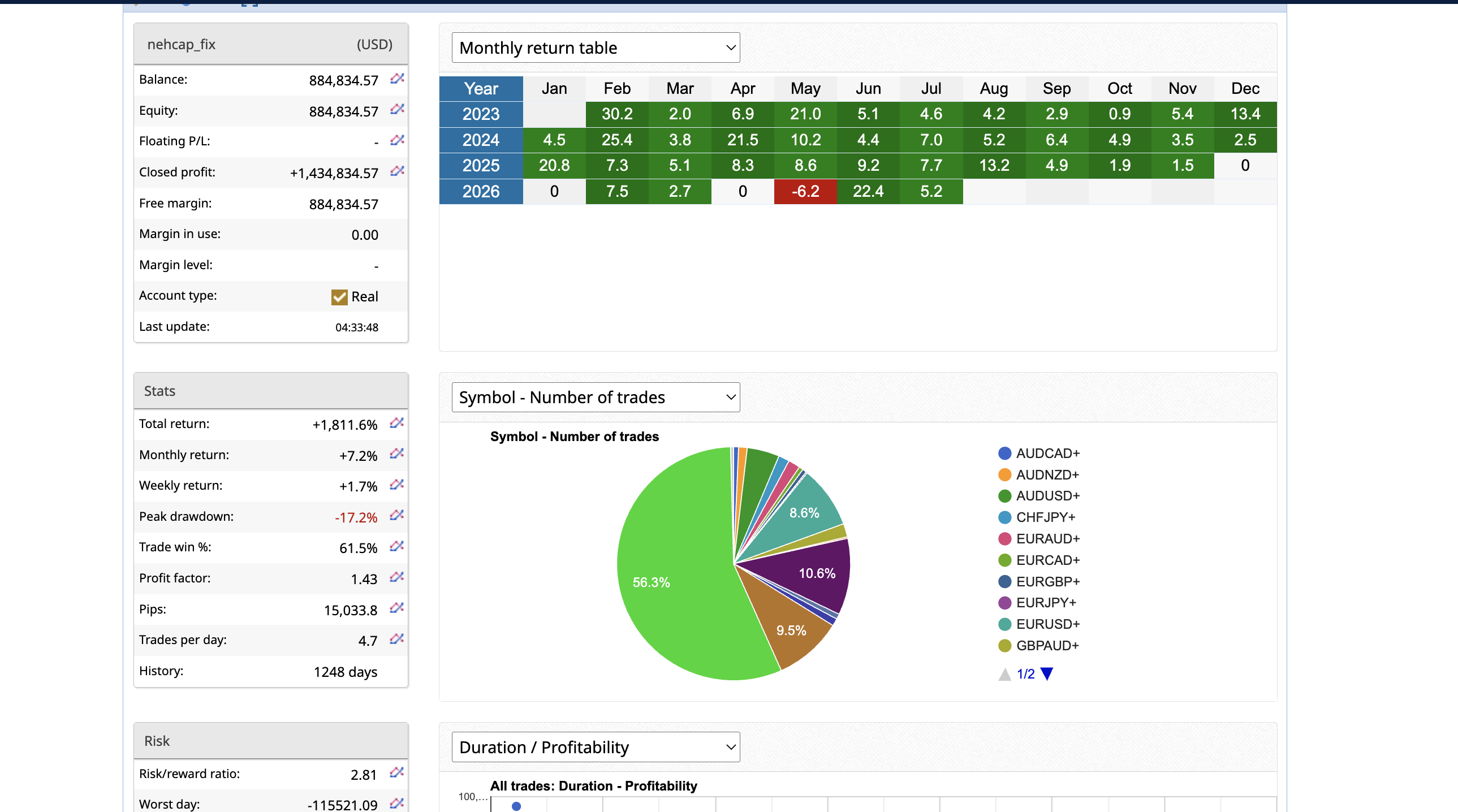Open the Symbol - Number of trades dropdown
The width and height of the screenshot is (1458, 812).
[596, 397]
